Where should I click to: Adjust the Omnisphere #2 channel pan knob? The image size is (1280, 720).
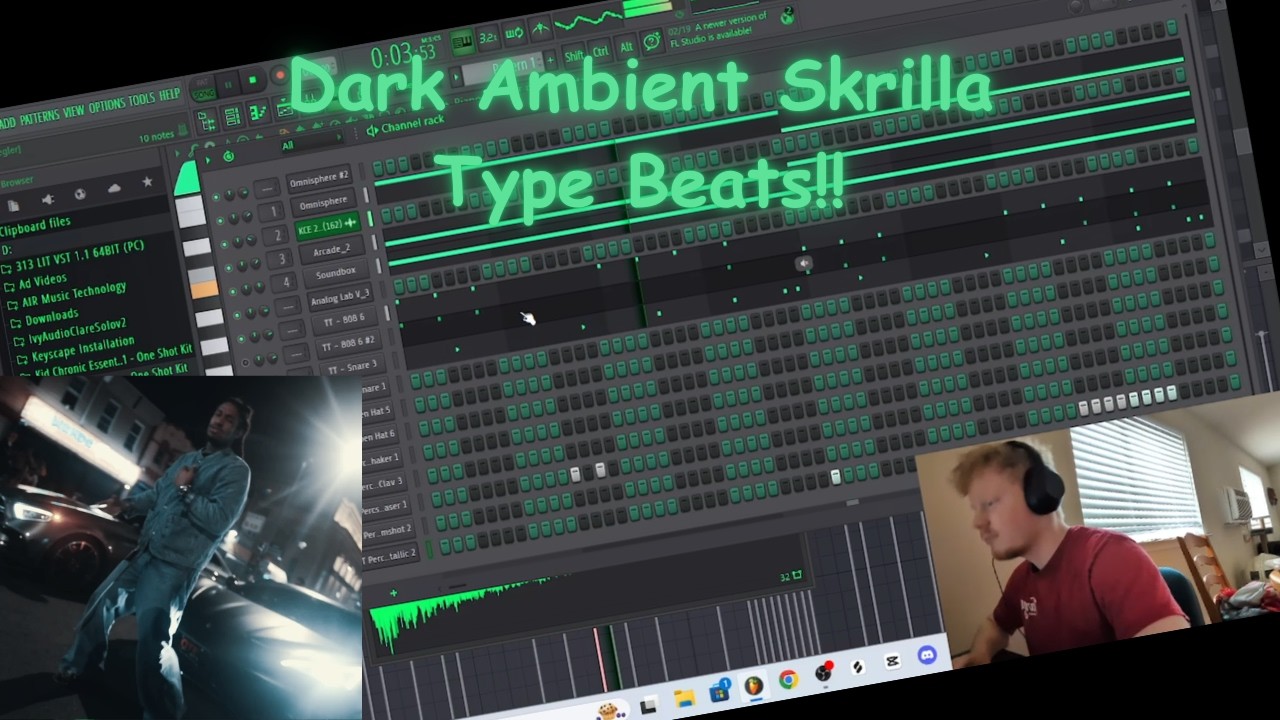pyautogui.click(x=229, y=195)
